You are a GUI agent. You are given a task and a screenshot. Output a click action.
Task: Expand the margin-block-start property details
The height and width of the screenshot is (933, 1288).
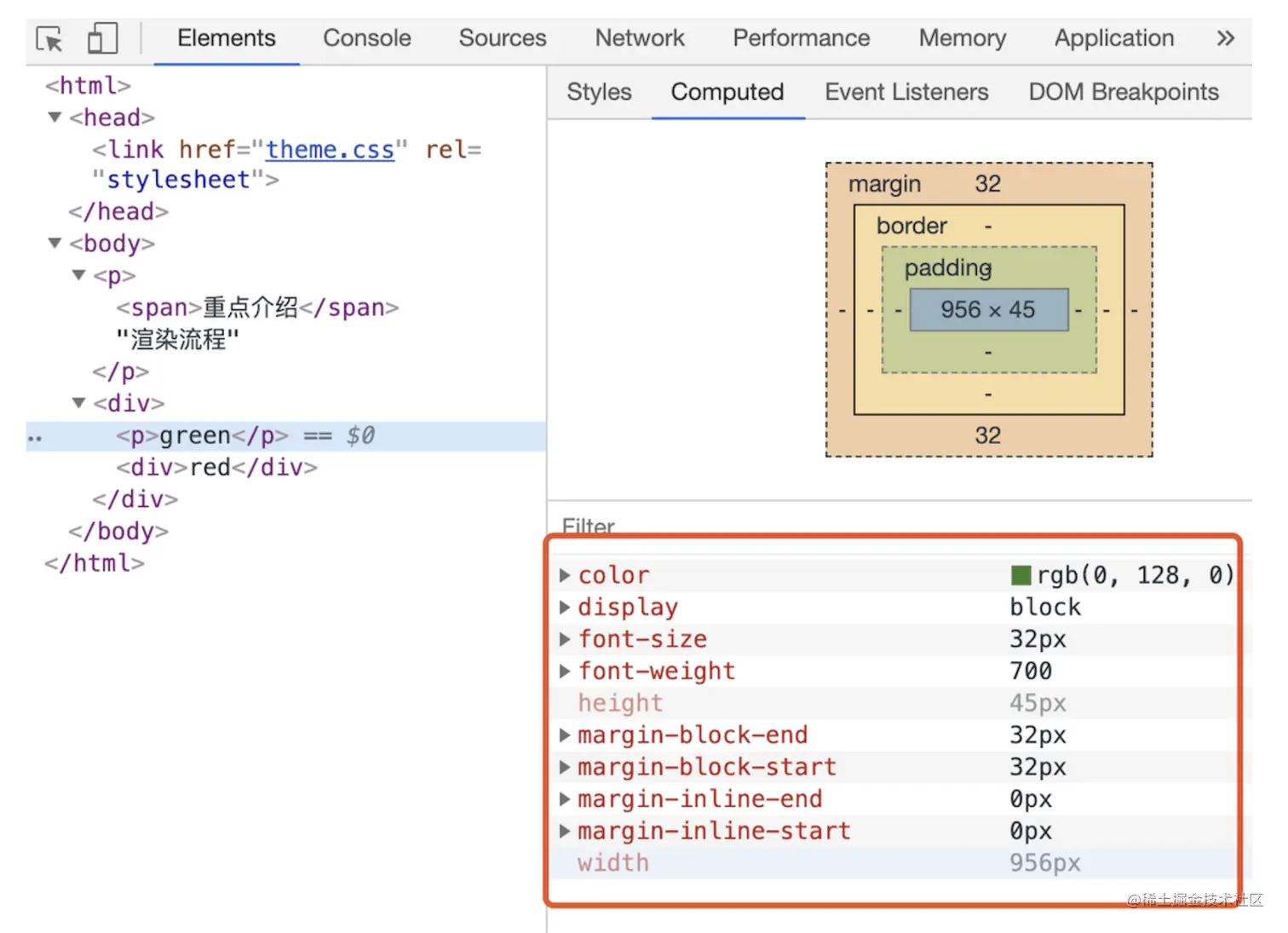coord(565,767)
